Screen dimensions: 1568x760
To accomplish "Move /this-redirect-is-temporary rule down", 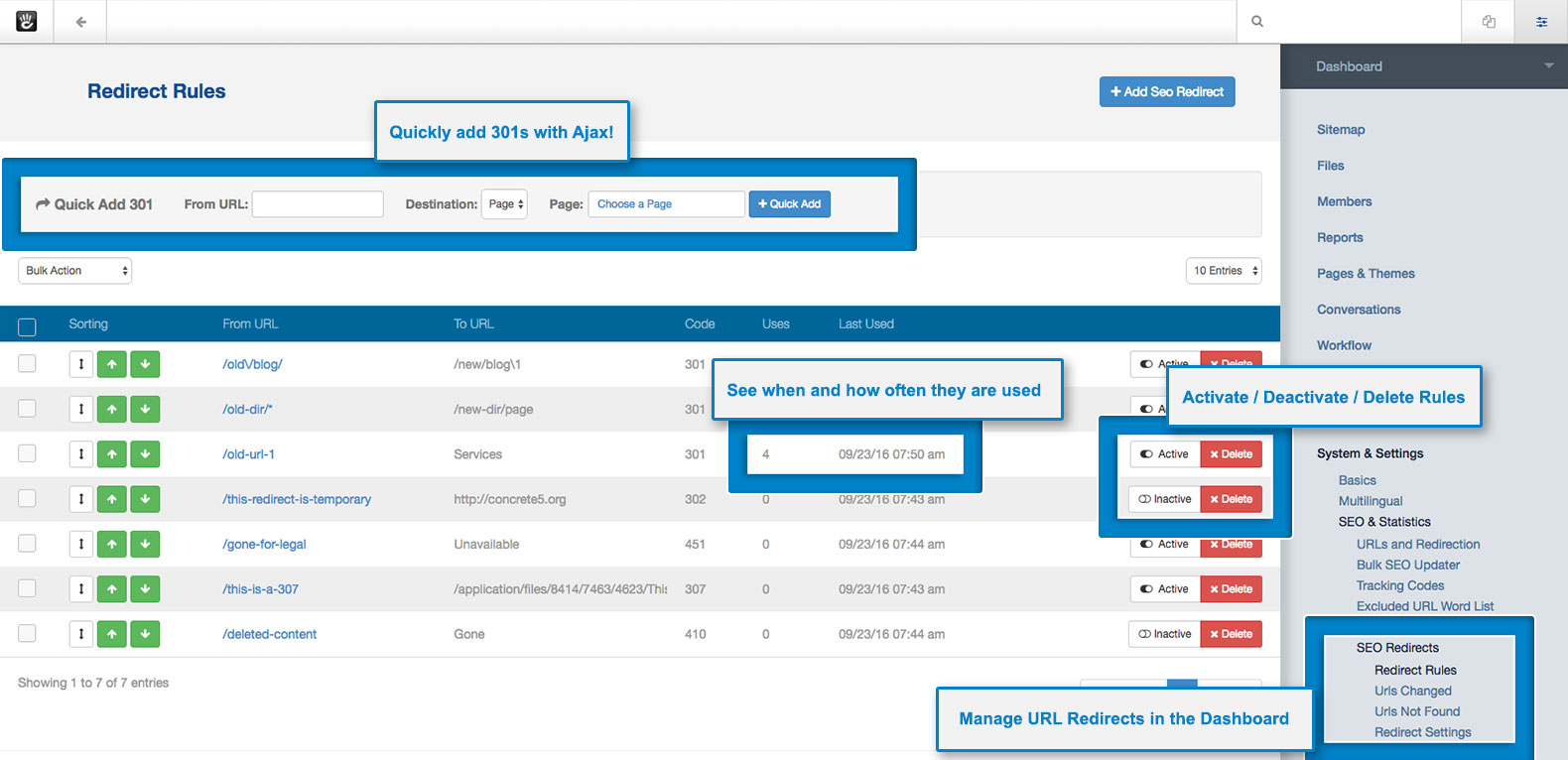I will point(145,499).
